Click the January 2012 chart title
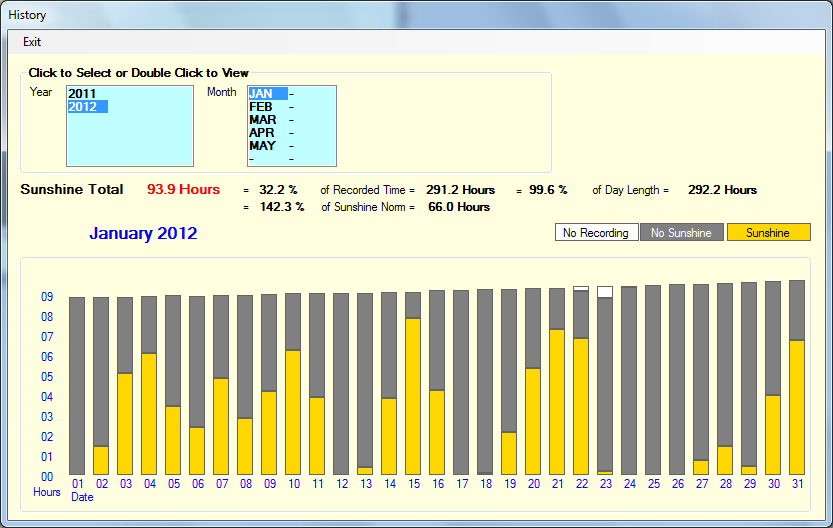833x528 pixels. pos(143,234)
